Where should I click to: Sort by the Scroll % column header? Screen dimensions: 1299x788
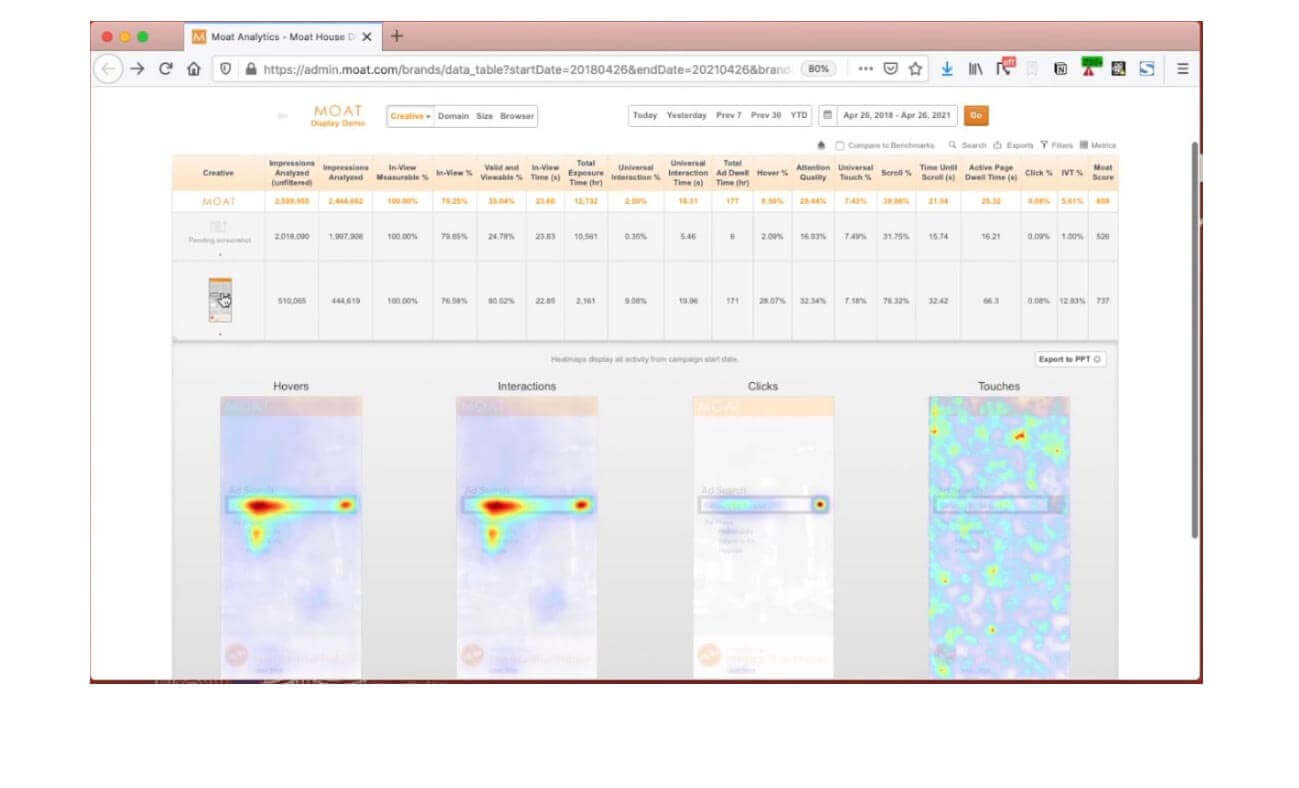896,173
